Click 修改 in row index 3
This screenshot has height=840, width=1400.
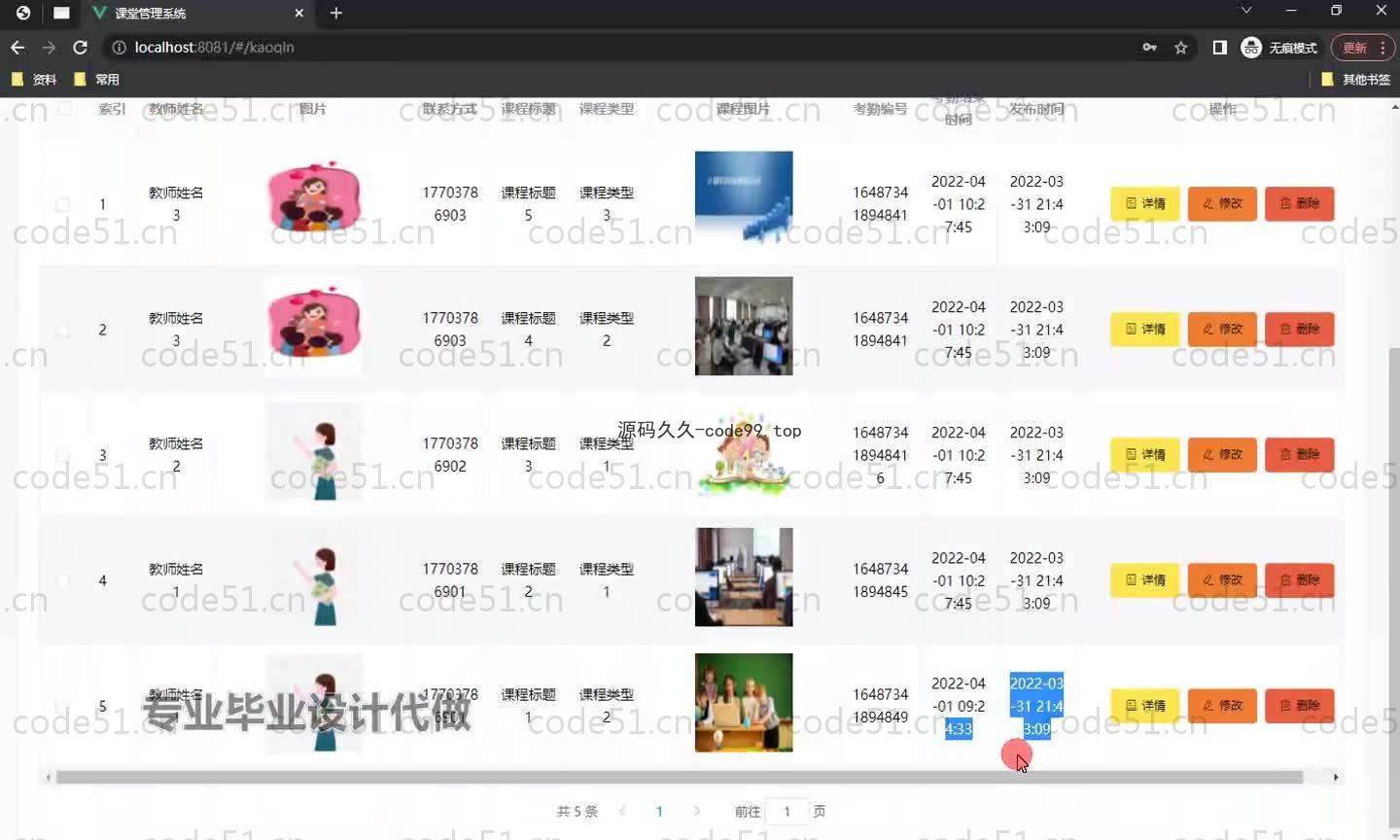tap(1222, 454)
